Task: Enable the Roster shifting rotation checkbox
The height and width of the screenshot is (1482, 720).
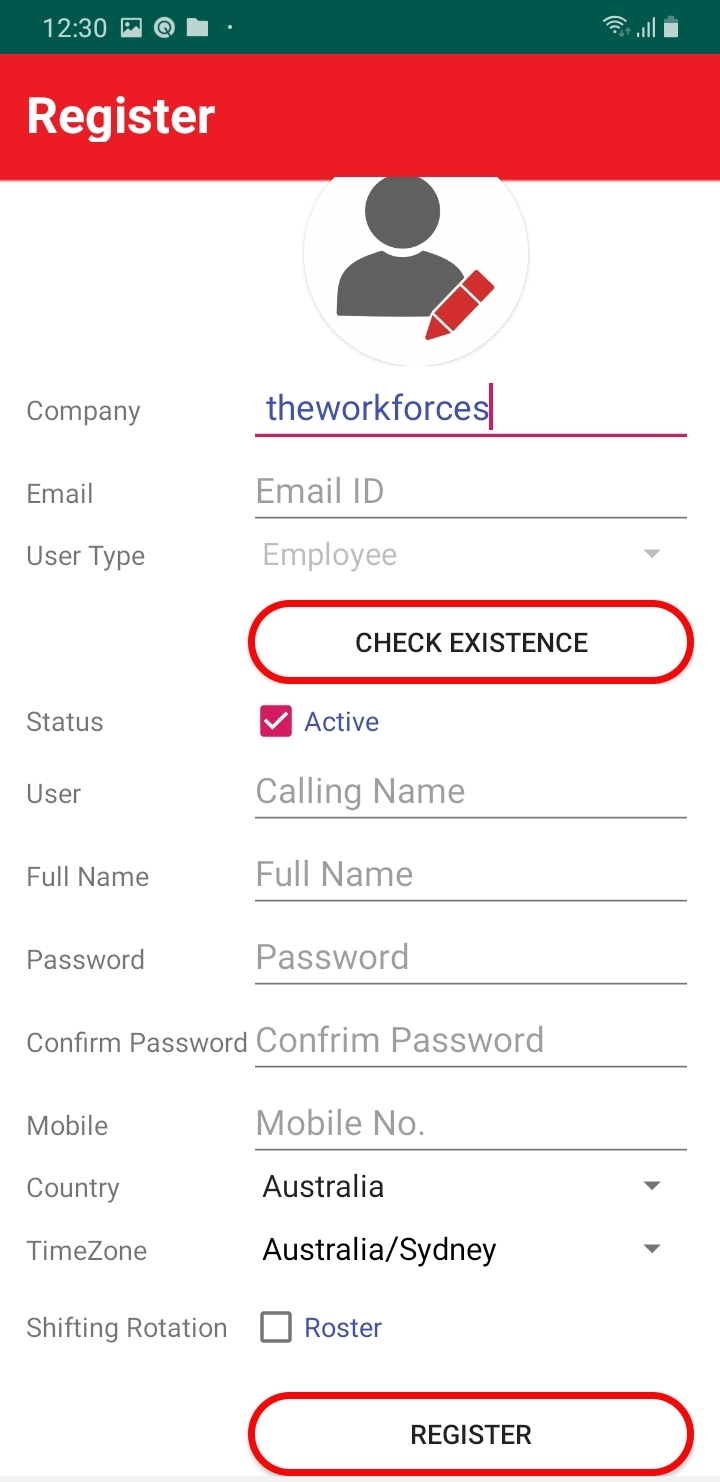Action: click(x=276, y=1328)
